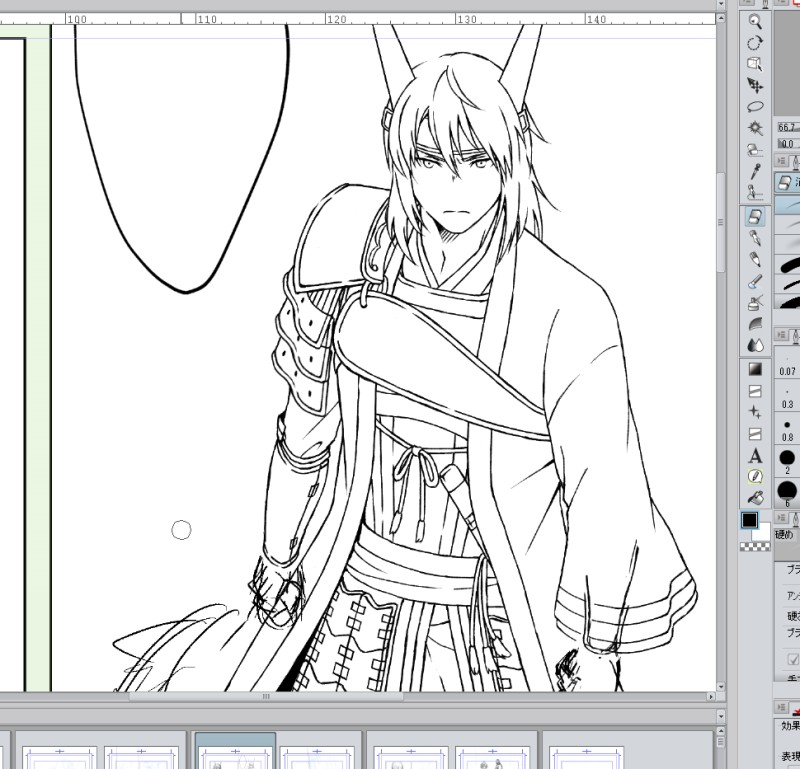
Task: Click the 66.7 zoom value field
Action: (x=788, y=127)
